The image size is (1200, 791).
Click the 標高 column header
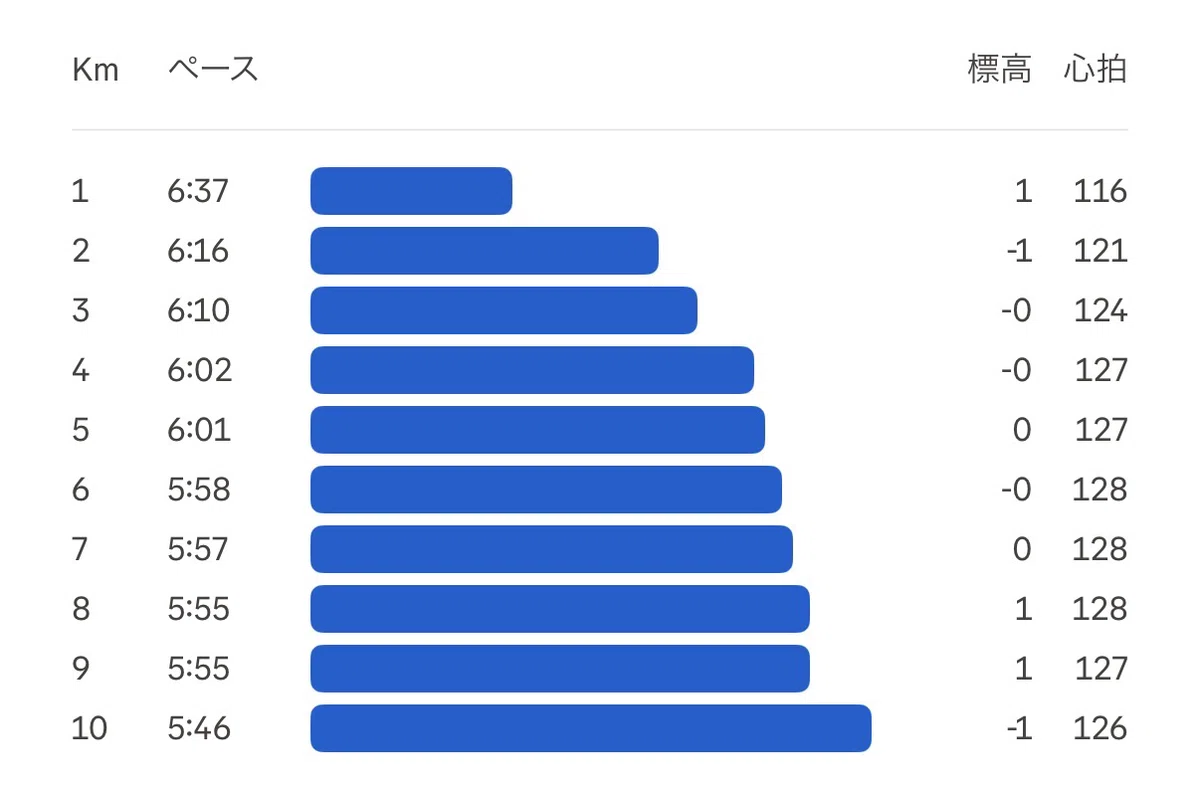999,70
